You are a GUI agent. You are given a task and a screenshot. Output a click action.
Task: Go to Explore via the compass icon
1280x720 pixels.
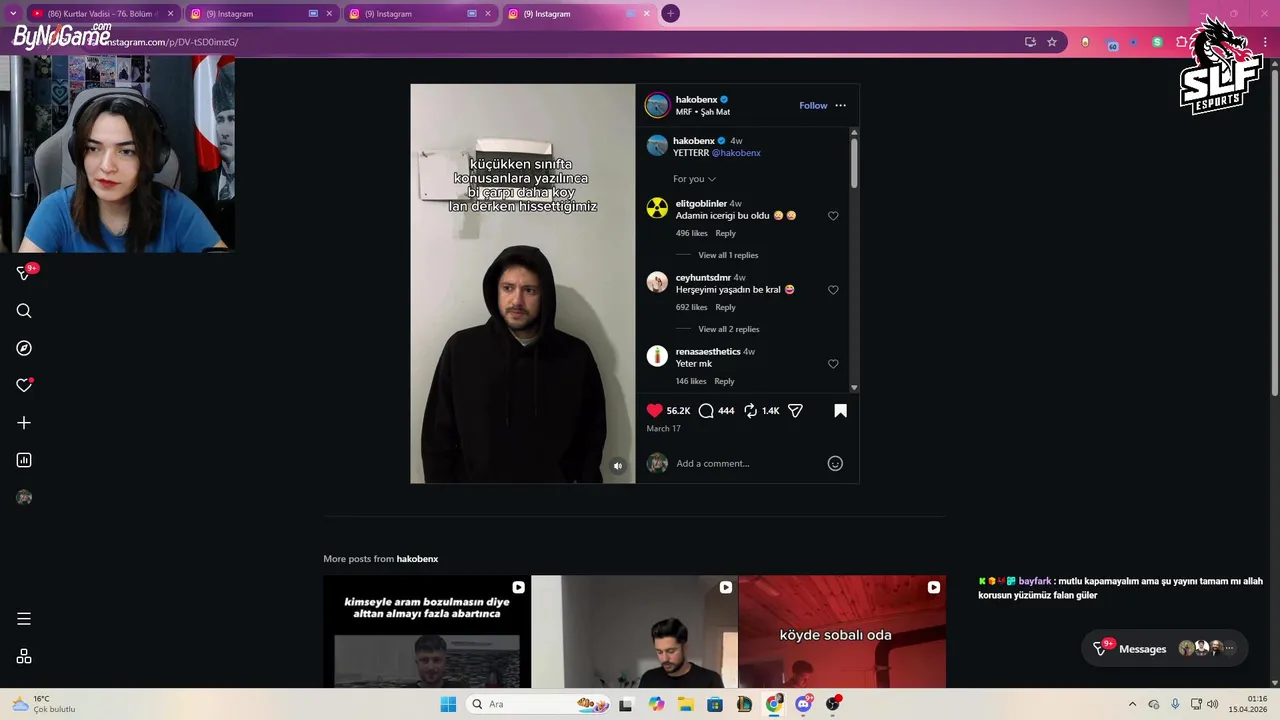click(24, 348)
